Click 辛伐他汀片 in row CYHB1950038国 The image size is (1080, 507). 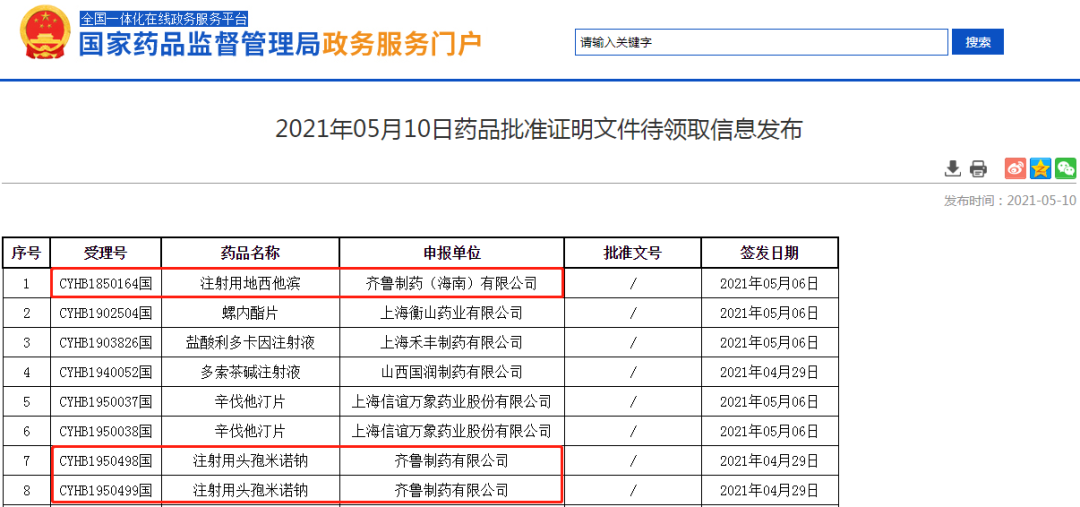[250, 432]
